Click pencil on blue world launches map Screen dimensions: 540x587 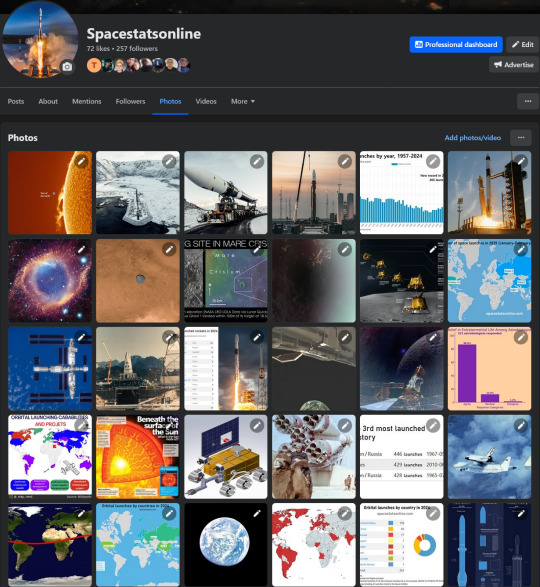(521, 249)
